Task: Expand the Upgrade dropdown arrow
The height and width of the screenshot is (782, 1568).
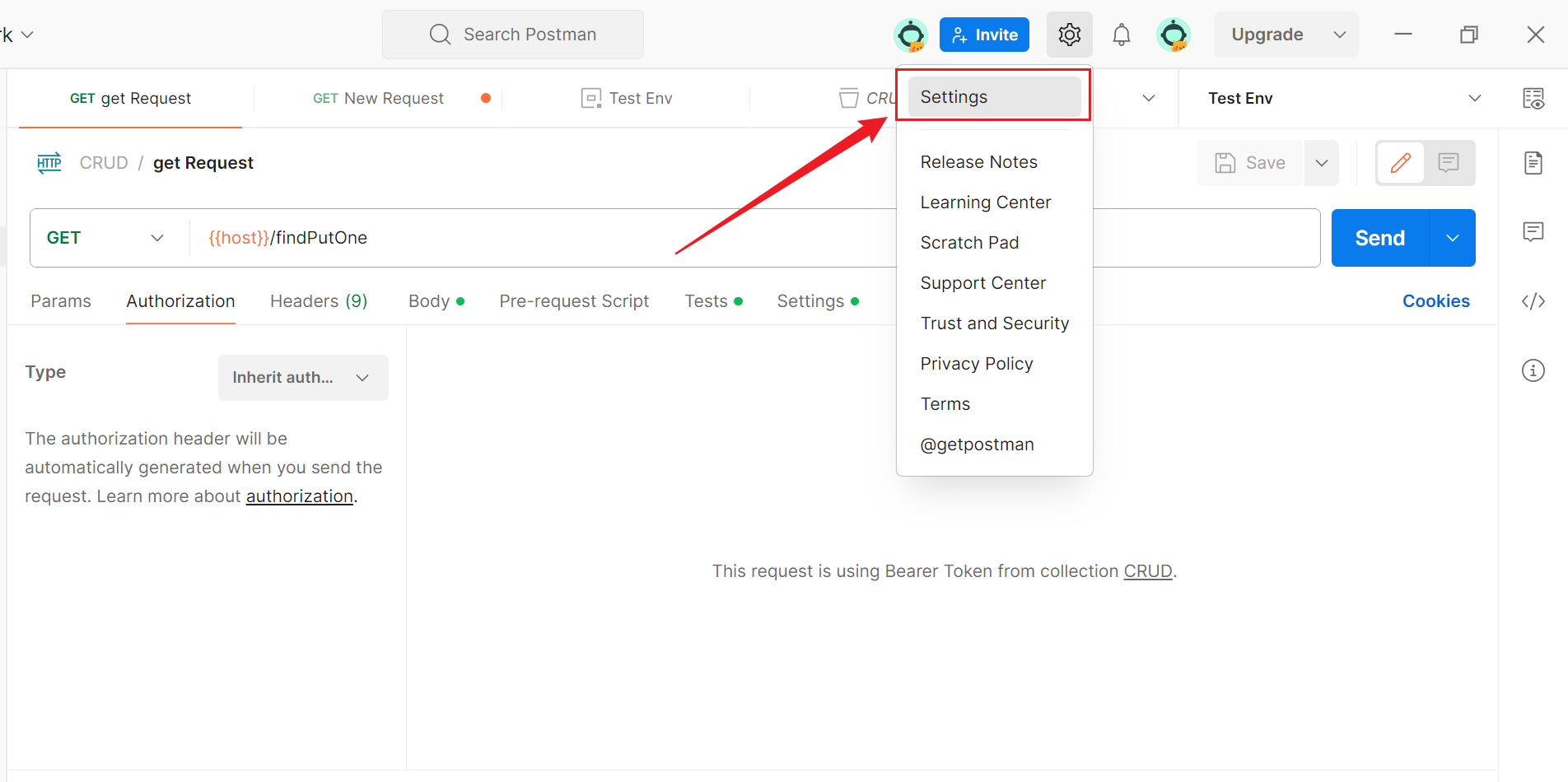Action: pos(1339,35)
